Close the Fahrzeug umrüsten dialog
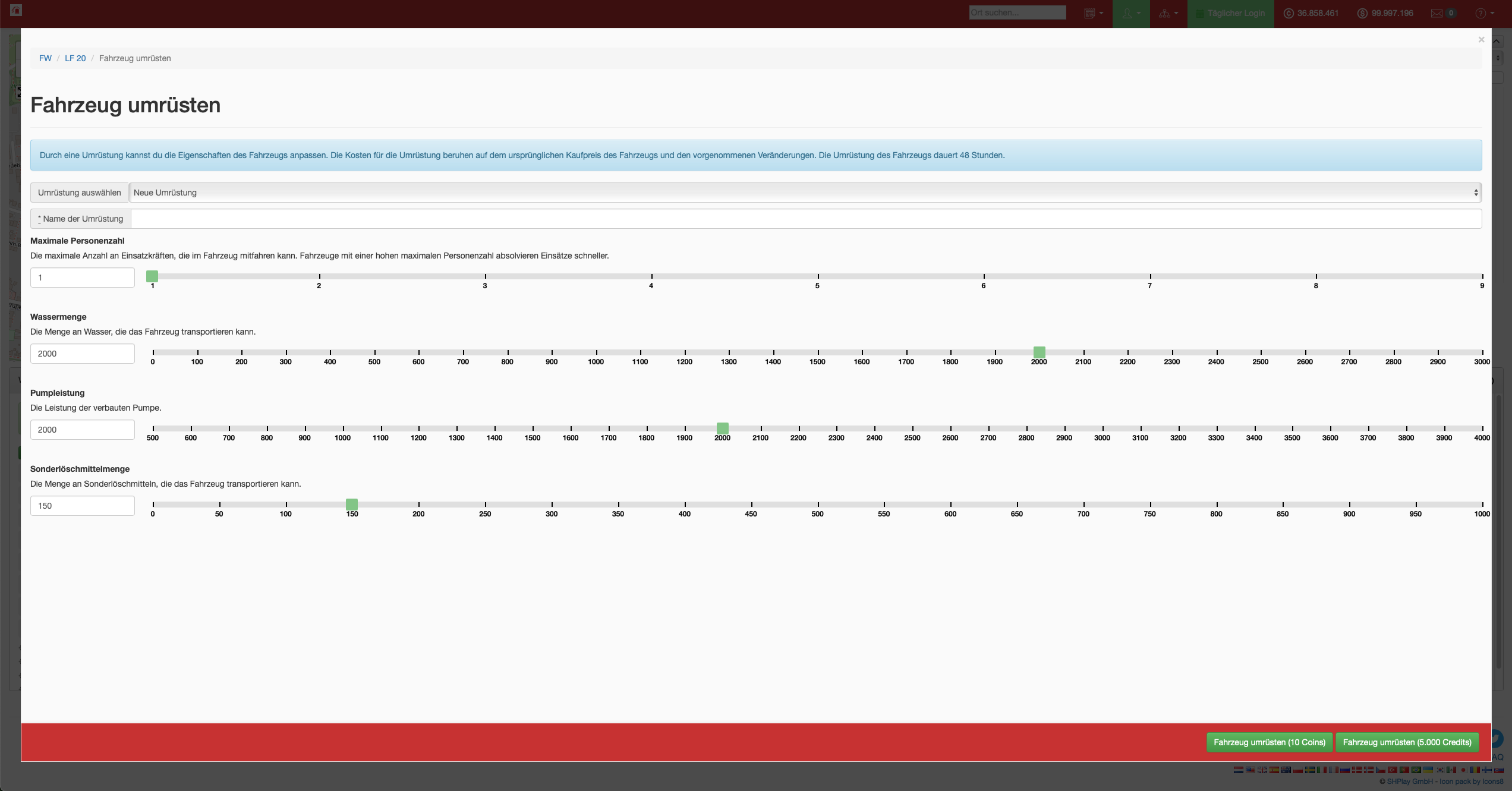 coord(1481,39)
